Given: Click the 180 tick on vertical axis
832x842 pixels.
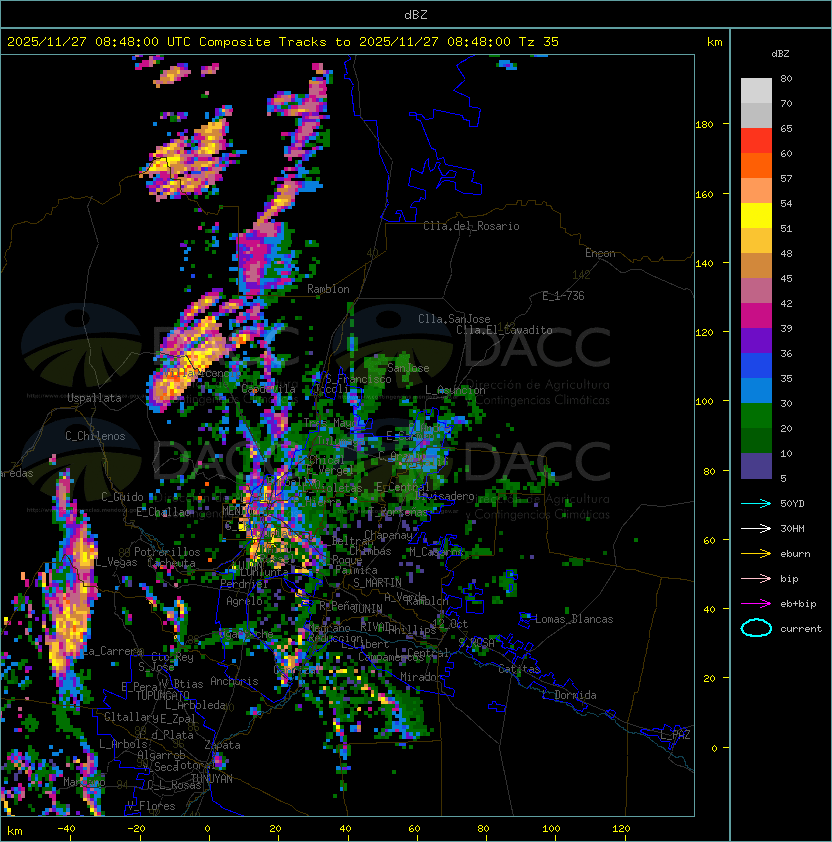Looking at the screenshot, I should pos(704,124).
